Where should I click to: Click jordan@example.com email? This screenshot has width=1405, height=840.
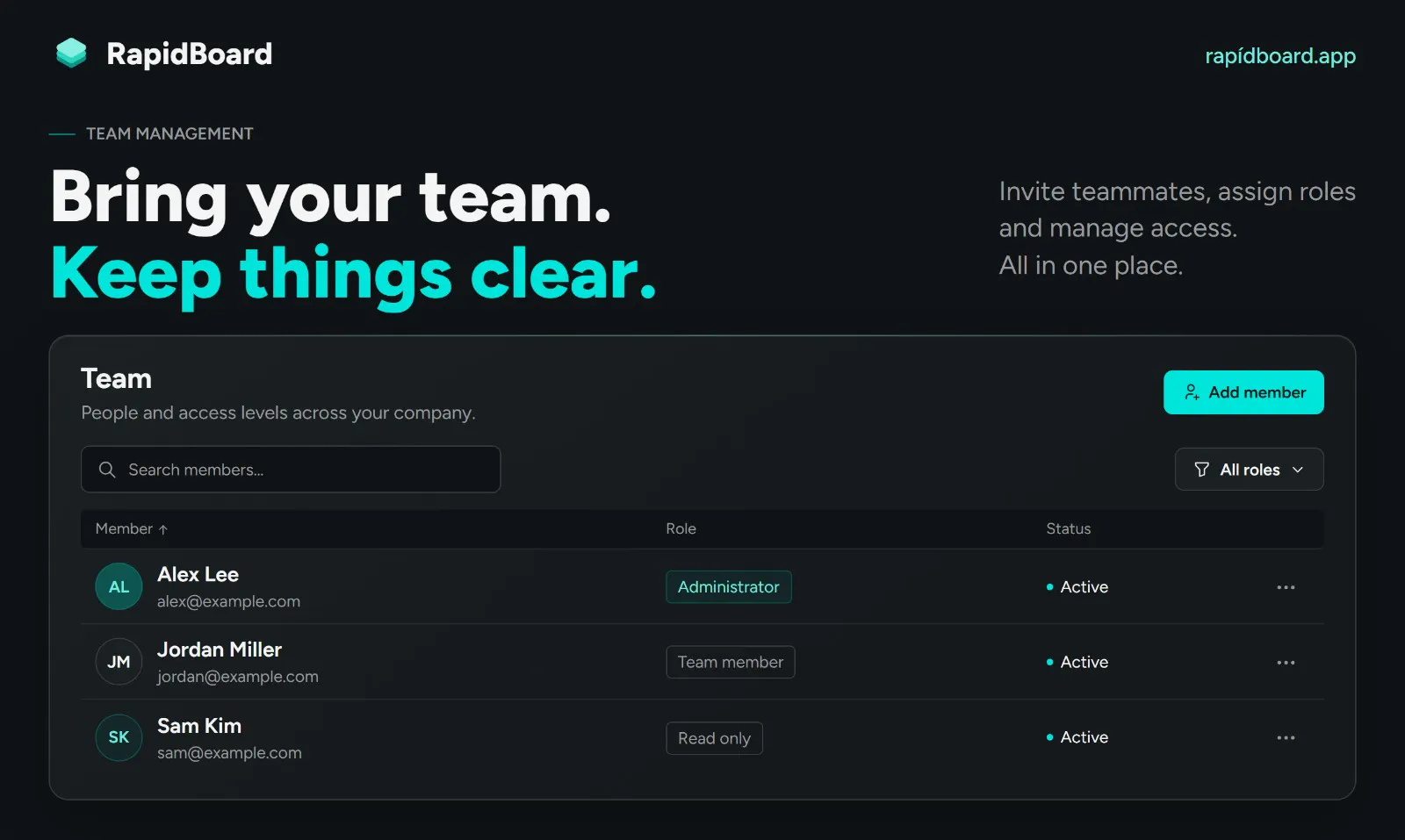pyautogui.click(x=238, y=677)
